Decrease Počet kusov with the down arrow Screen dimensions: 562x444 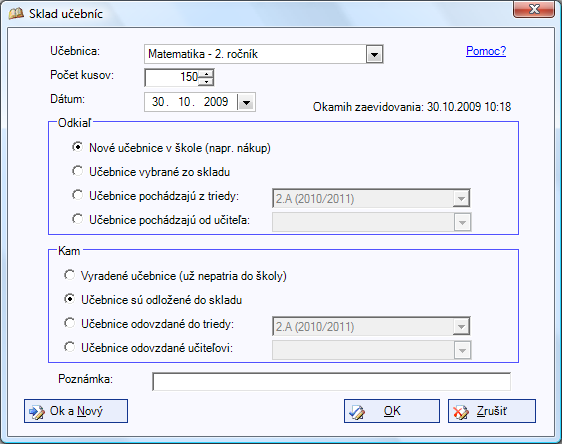coord(206,82)
